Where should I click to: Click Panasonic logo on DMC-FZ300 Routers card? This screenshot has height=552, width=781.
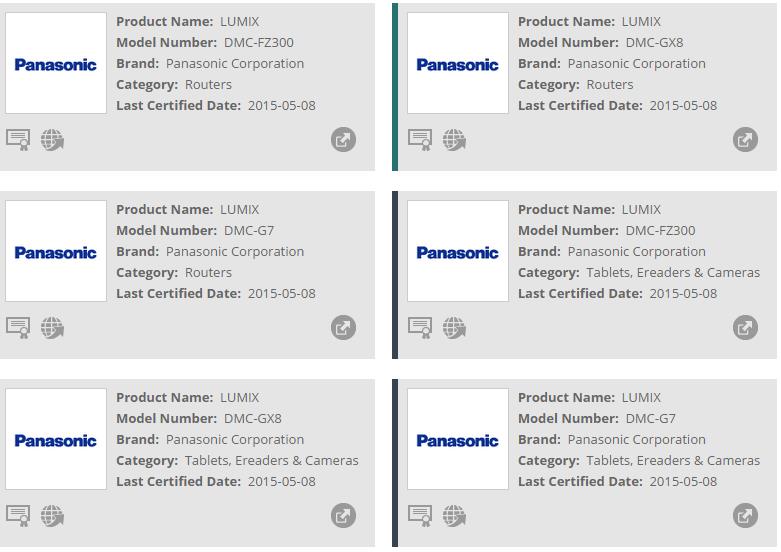pyautogui.click(x=56, y=64)
